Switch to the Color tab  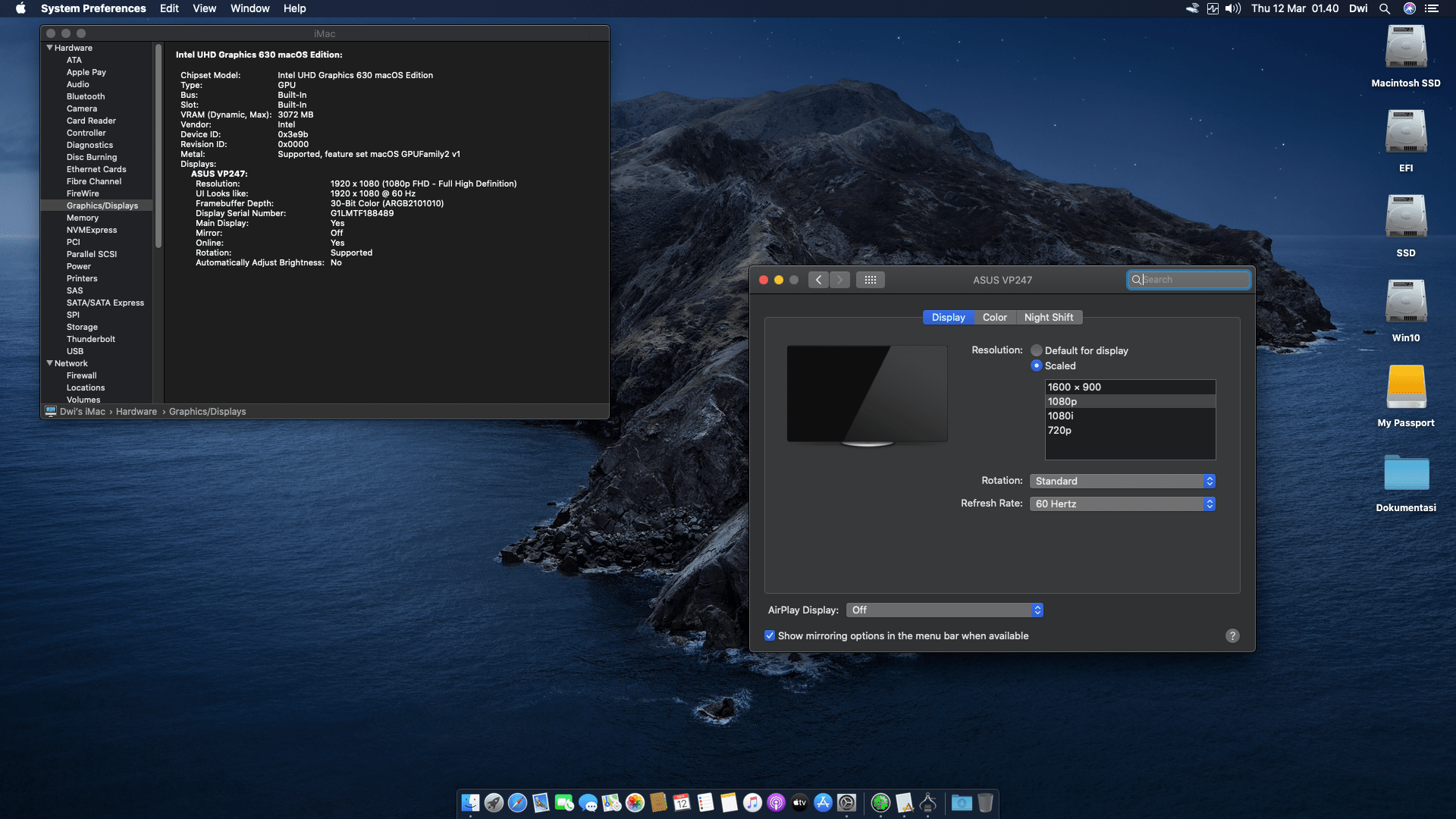[x=994, y=317]
